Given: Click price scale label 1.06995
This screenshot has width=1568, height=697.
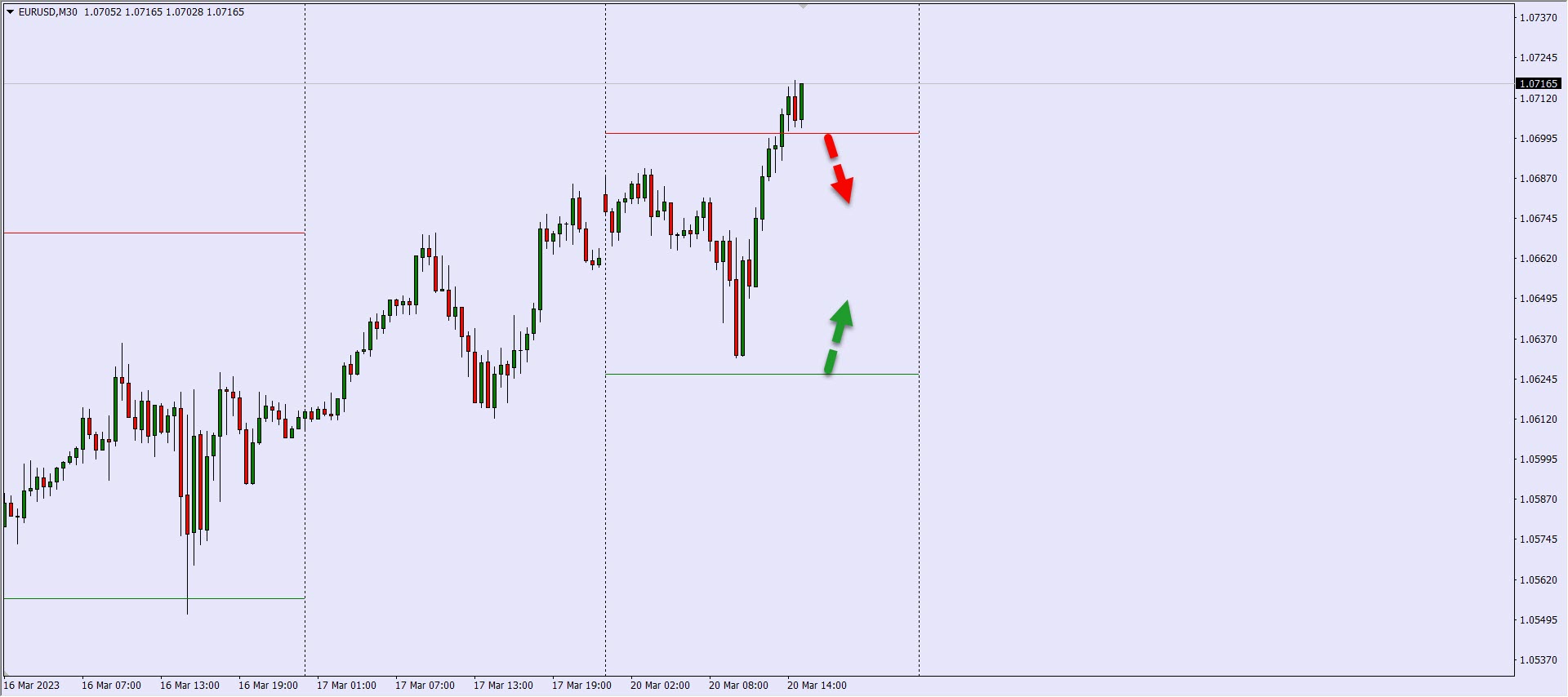Looking at the screenshot, I should click(x=1538, y=139).
